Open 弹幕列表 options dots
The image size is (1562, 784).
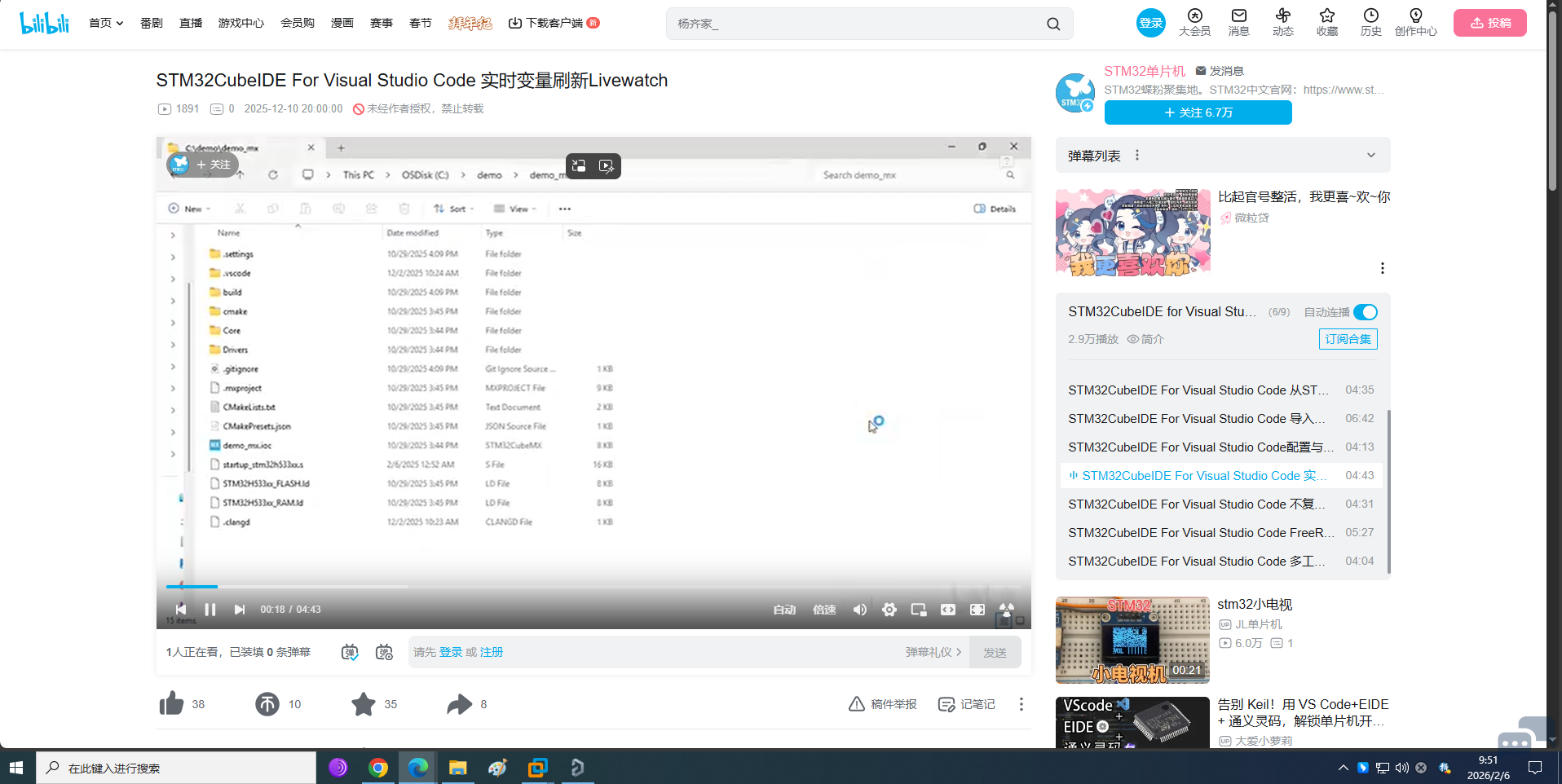1137,155
